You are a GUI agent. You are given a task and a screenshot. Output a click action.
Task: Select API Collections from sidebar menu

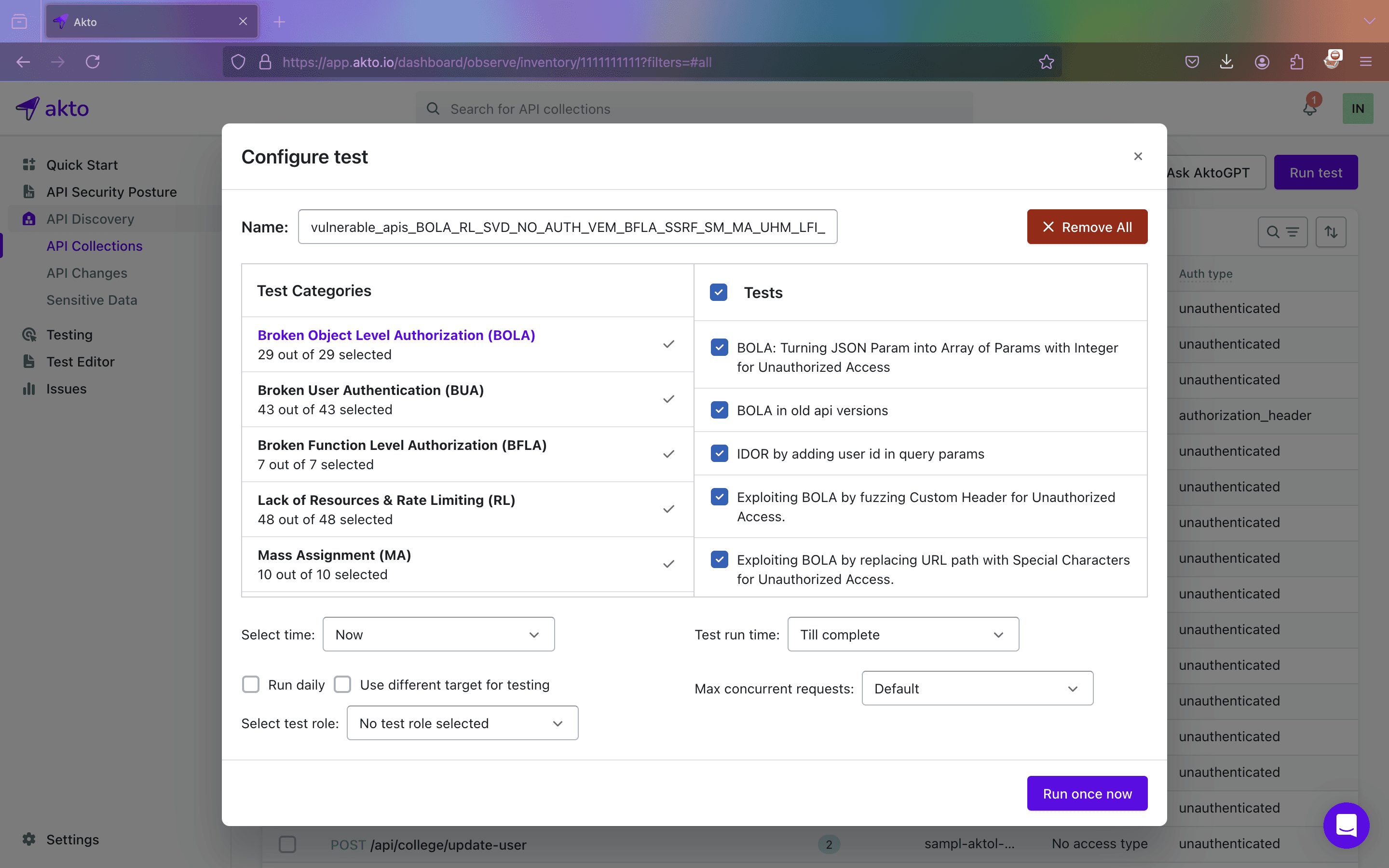coord(94,245)
